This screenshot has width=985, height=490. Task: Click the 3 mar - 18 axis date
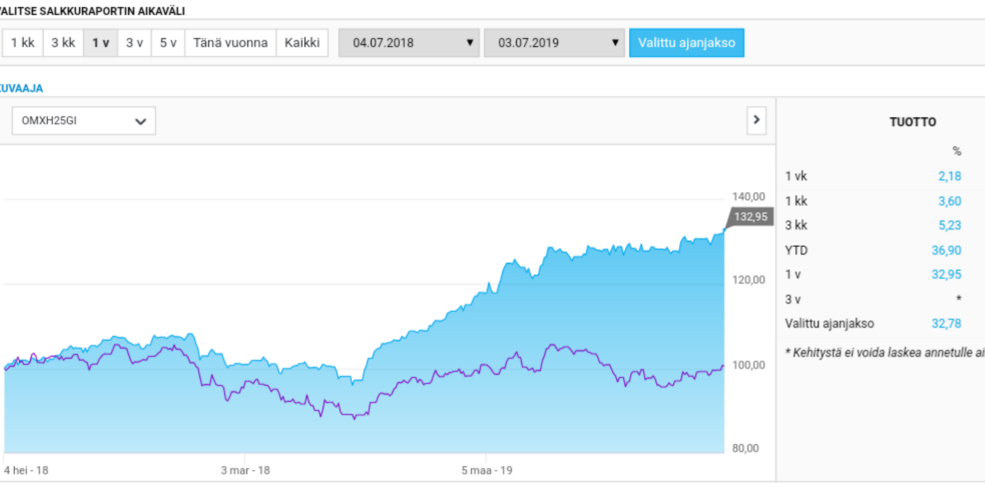tap(245, 468)
